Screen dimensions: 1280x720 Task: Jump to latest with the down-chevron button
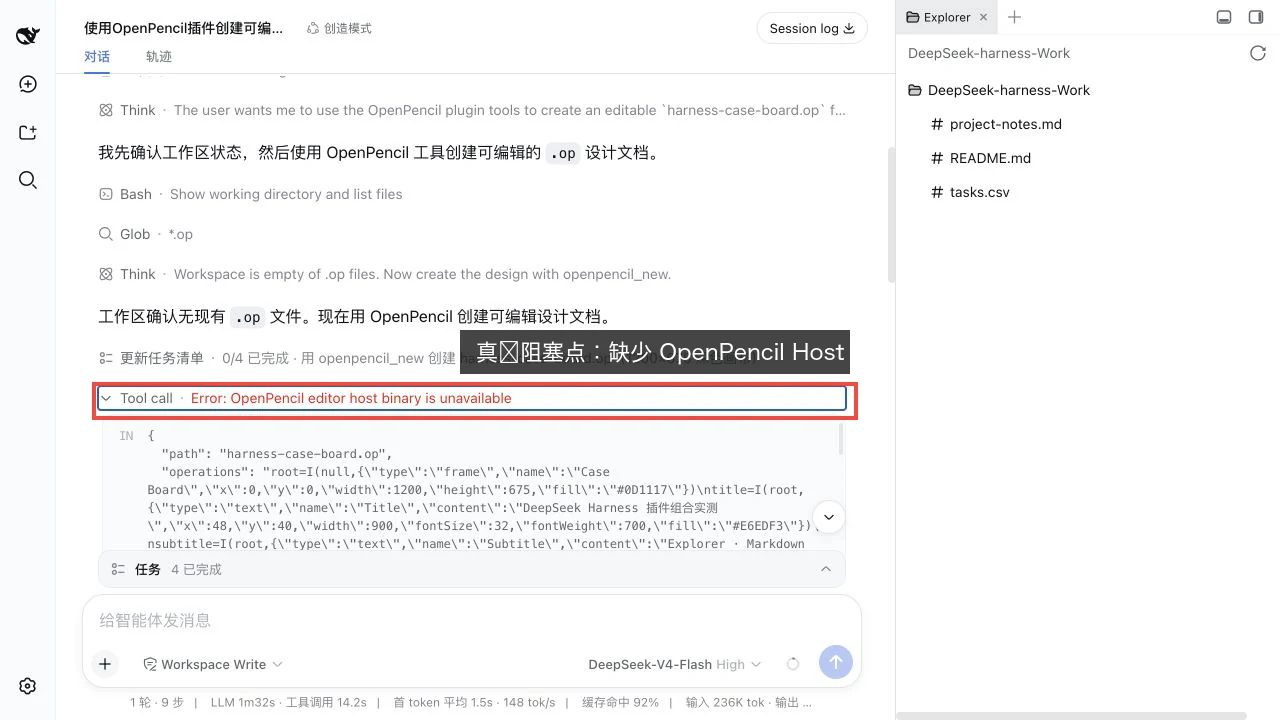pyautogui.click(x=829, y=517)
